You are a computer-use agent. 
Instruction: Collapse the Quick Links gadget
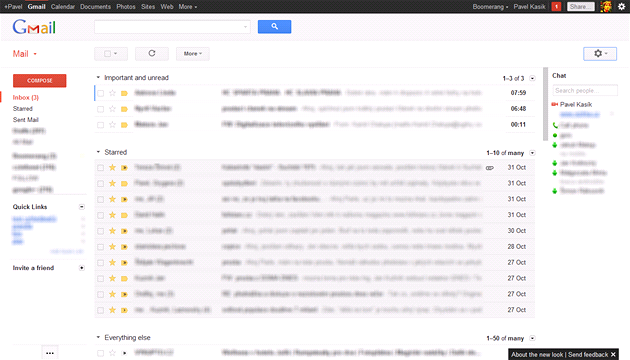(x=82, y=207)
